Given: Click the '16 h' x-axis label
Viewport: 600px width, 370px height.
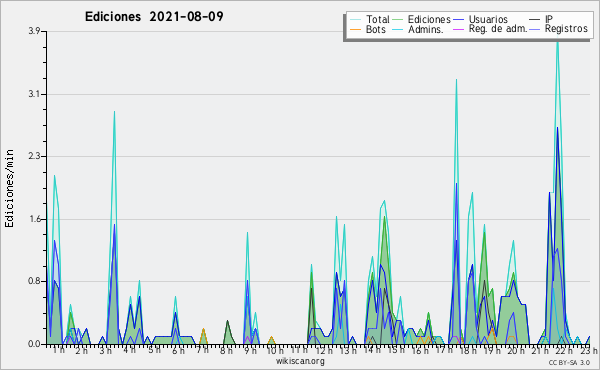Looking at the screenshot, I should pos(420,350).
